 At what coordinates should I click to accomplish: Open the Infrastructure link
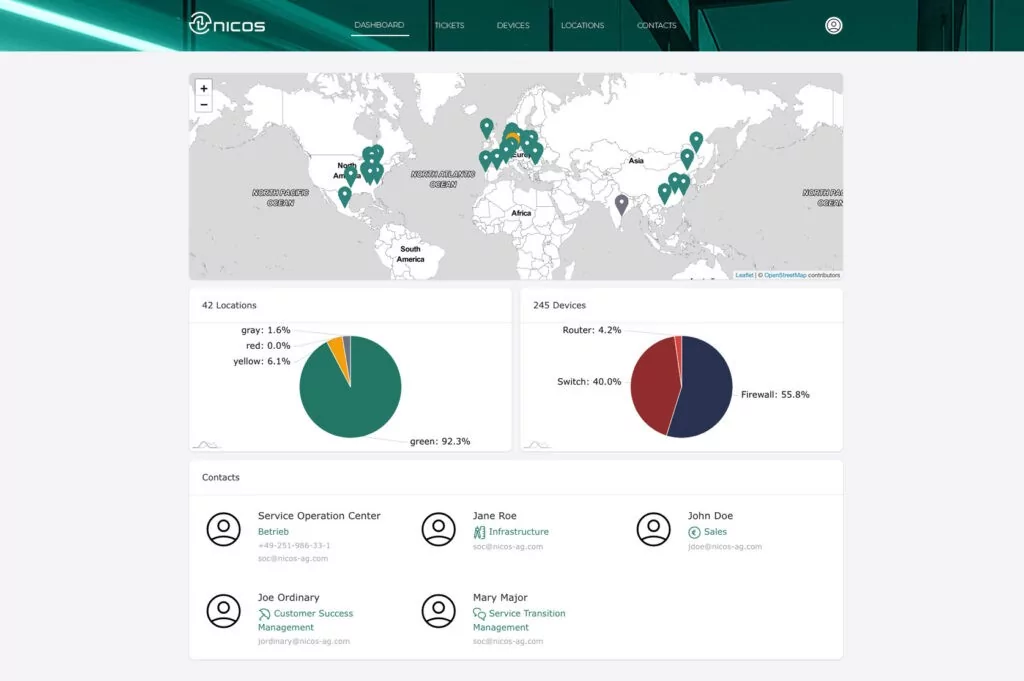coord(519,531)
